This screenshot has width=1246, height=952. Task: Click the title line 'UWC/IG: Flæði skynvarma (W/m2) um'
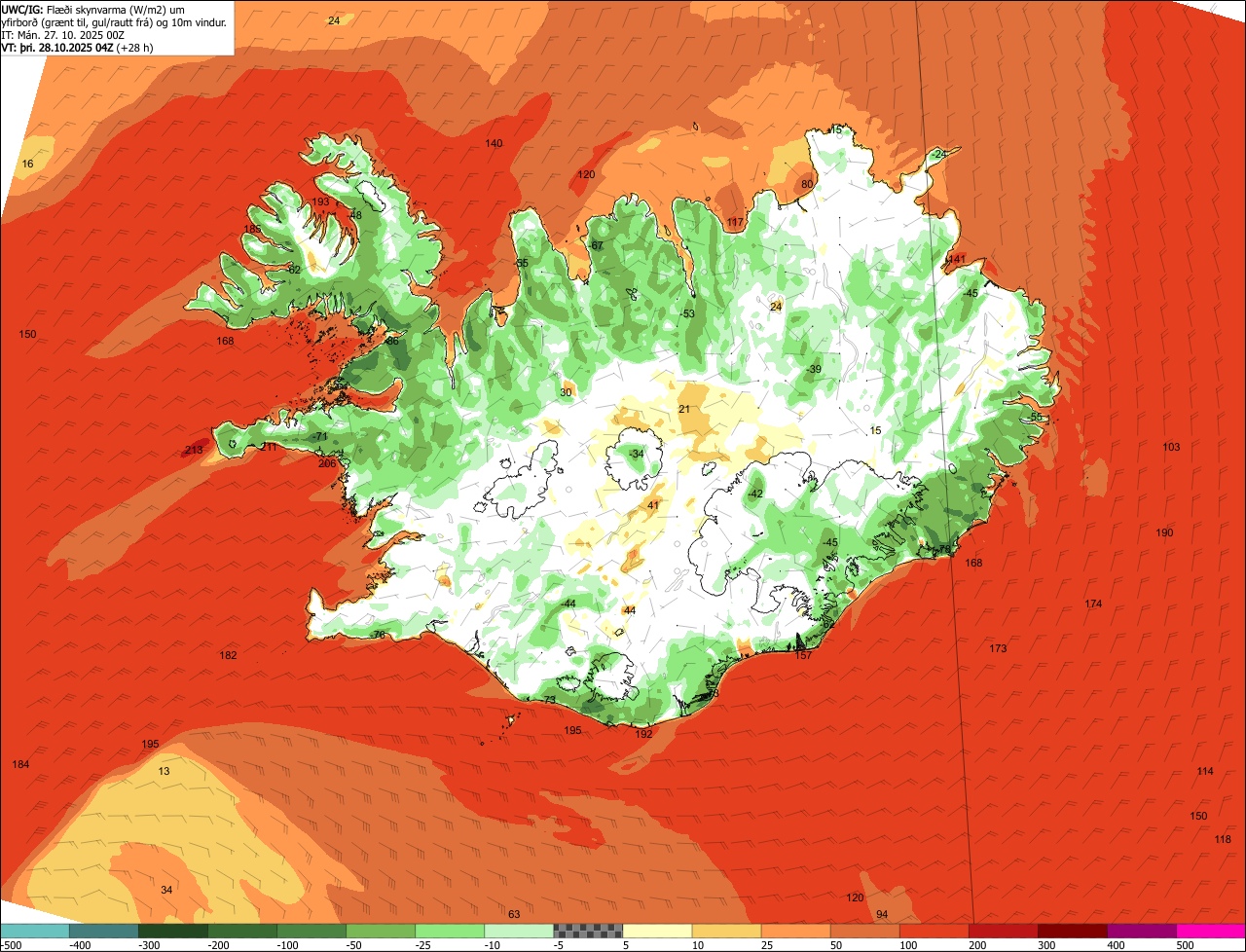pos(93,8)
